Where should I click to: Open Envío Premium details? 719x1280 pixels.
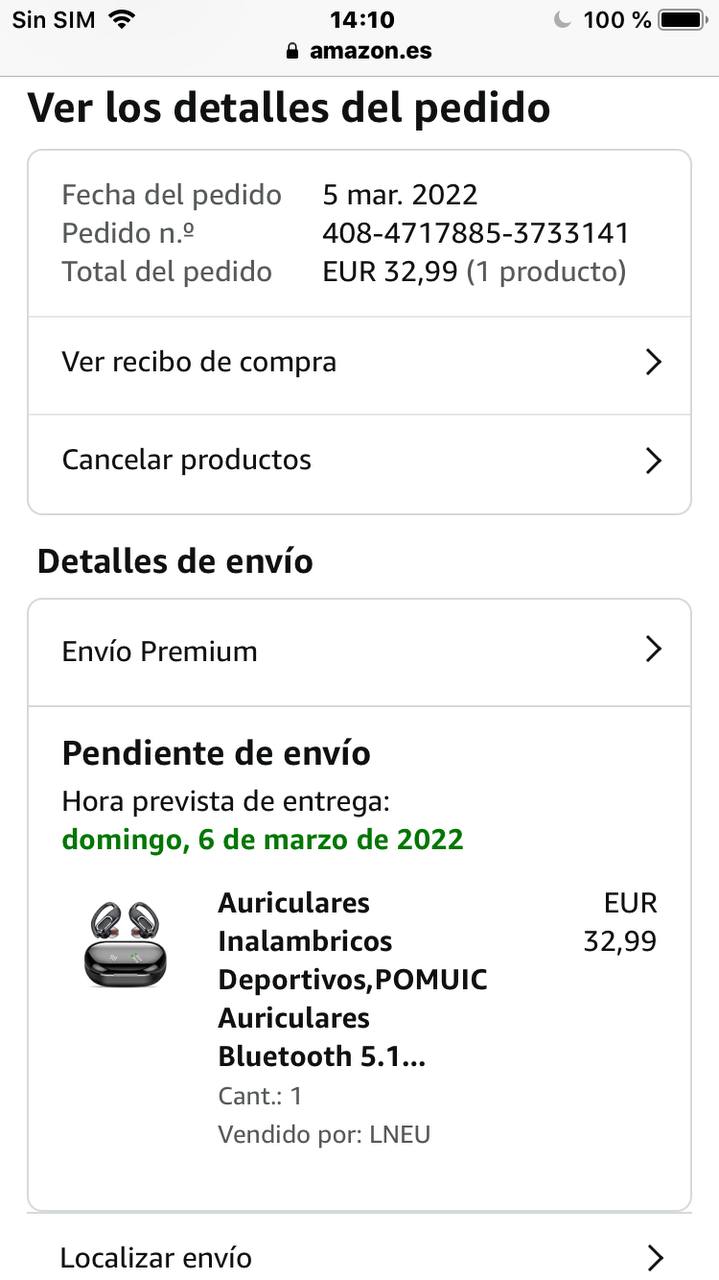pos(160,652)
